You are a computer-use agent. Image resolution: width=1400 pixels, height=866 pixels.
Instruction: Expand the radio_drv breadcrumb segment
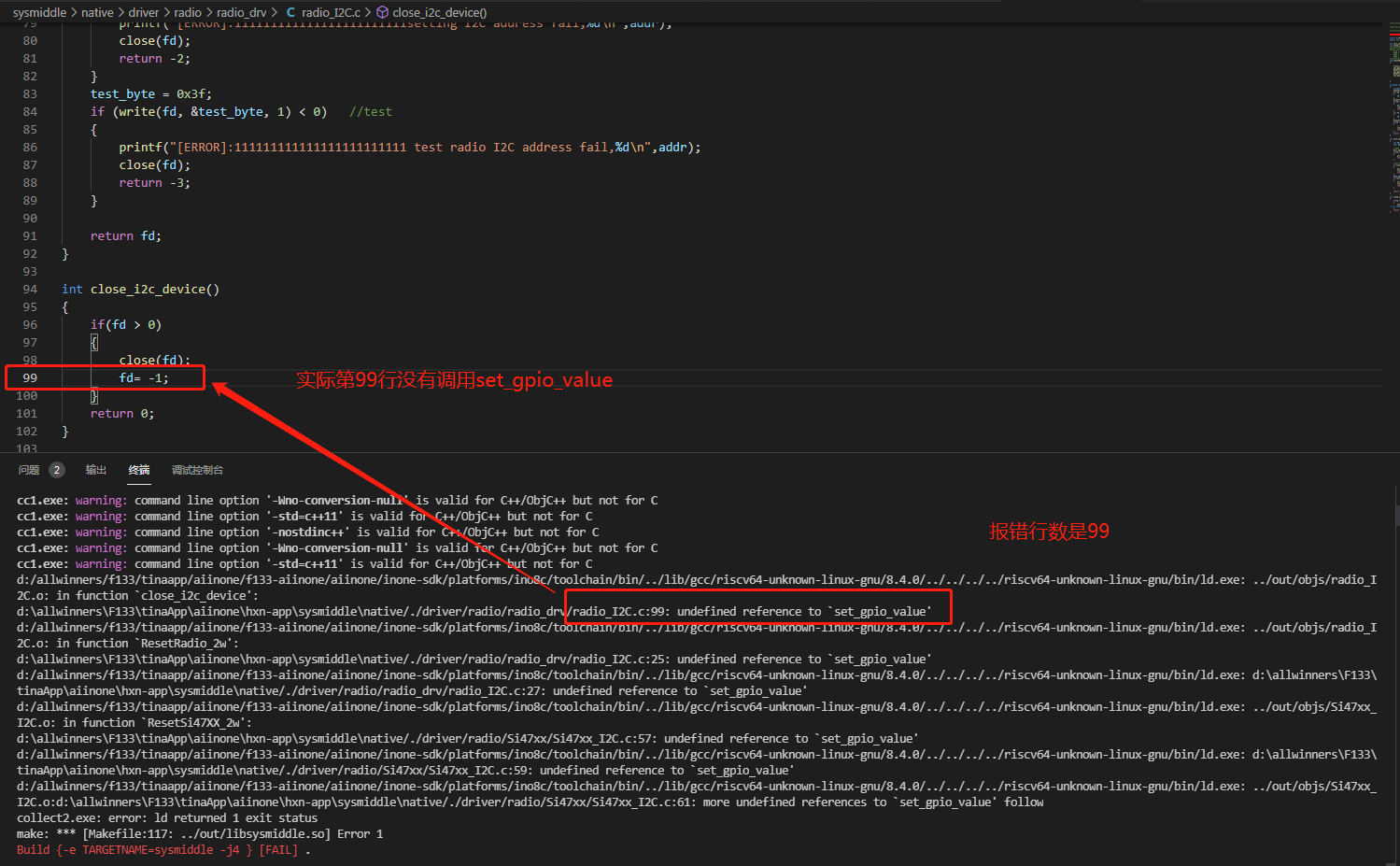point(241,12)
